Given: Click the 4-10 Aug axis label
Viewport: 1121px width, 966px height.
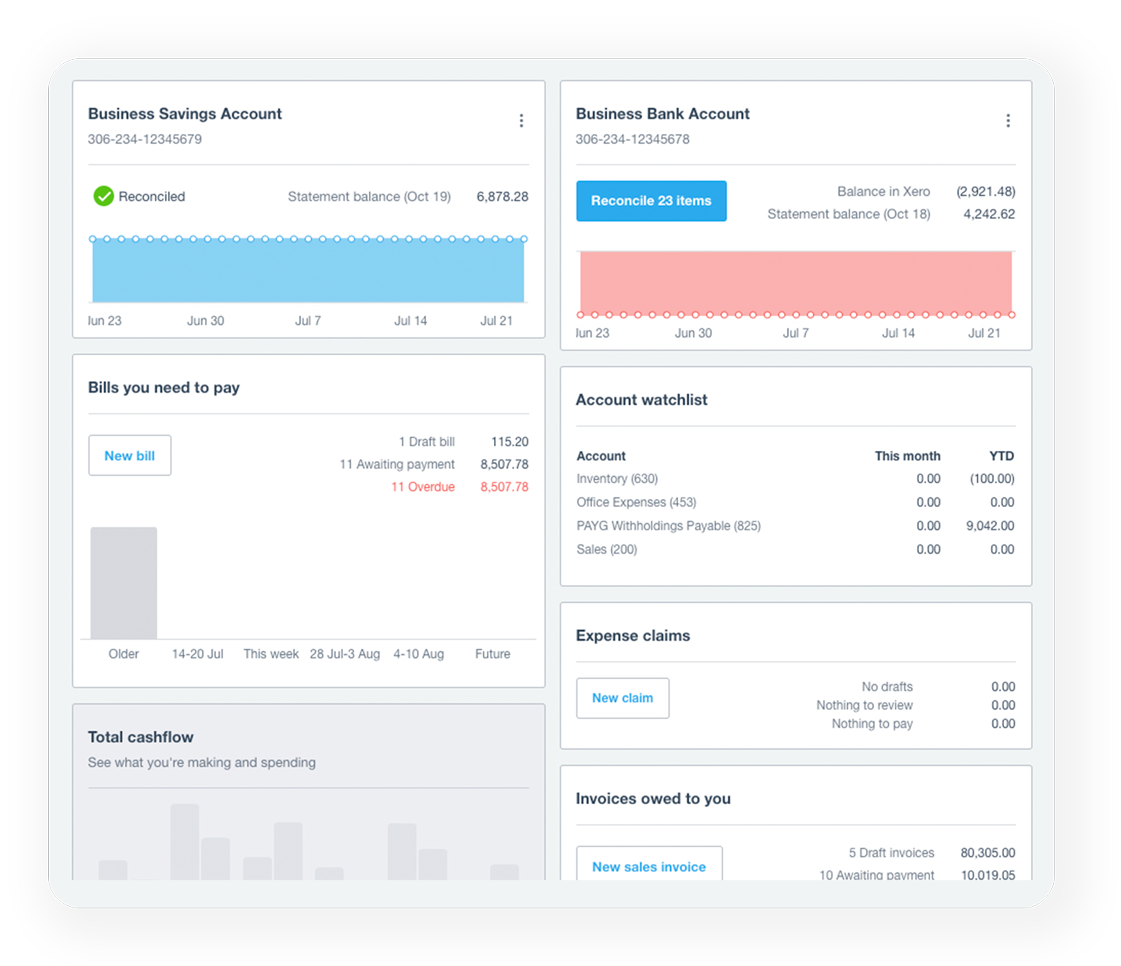Looking at the screenshot, I should (x=418, y=654).
